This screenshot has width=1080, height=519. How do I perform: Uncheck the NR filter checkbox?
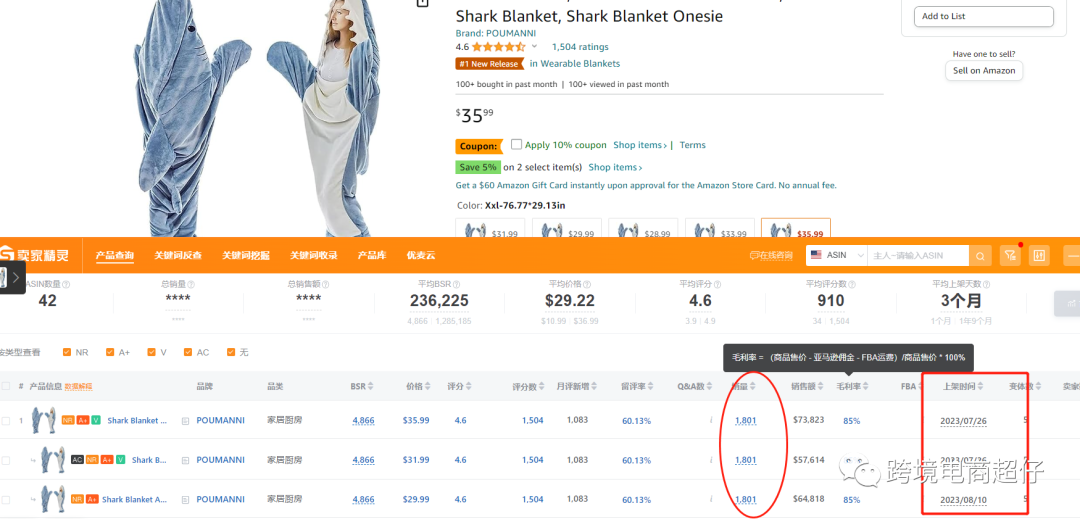67,352
